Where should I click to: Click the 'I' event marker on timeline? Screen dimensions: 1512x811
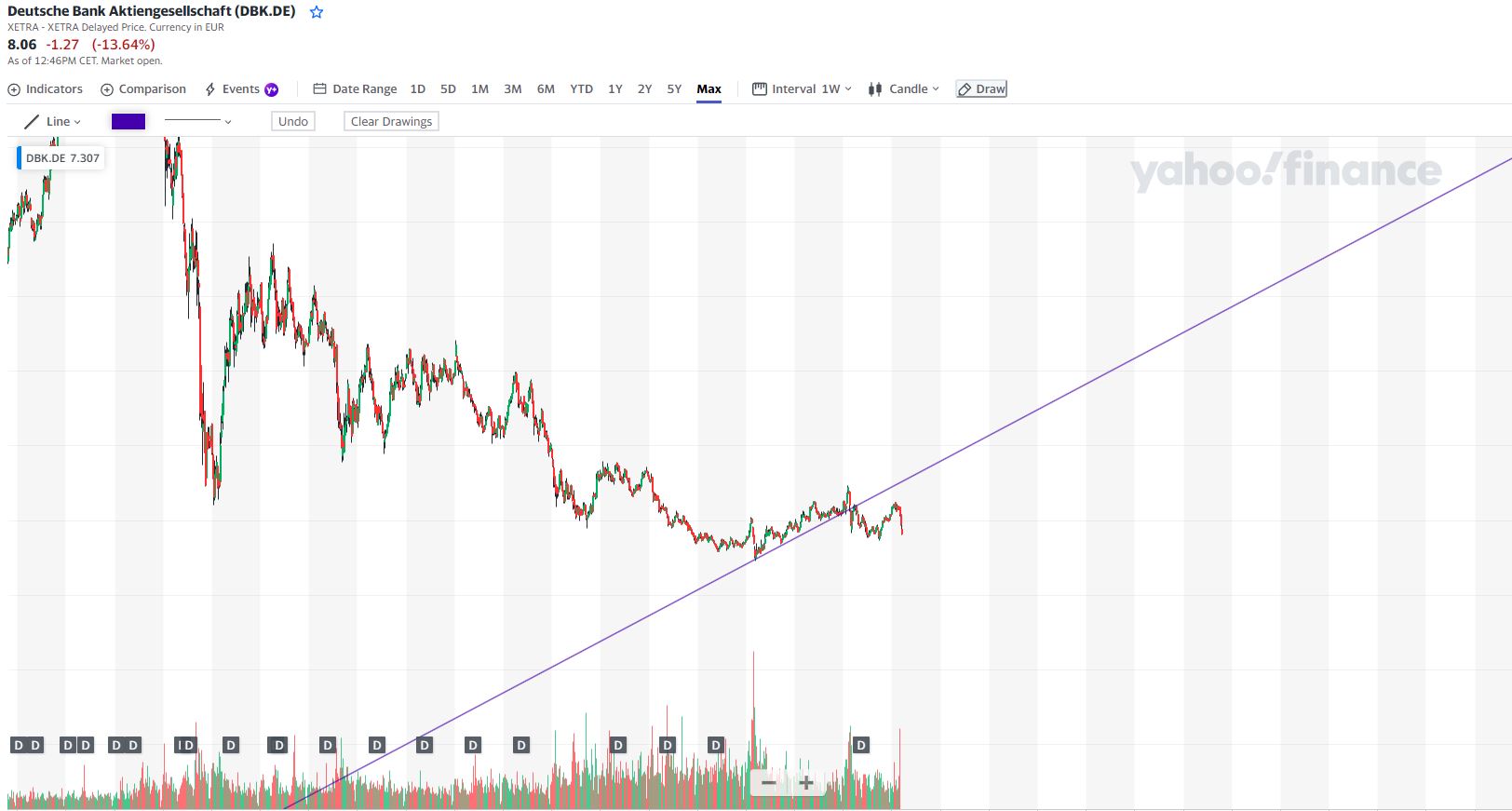click(181, 745)
